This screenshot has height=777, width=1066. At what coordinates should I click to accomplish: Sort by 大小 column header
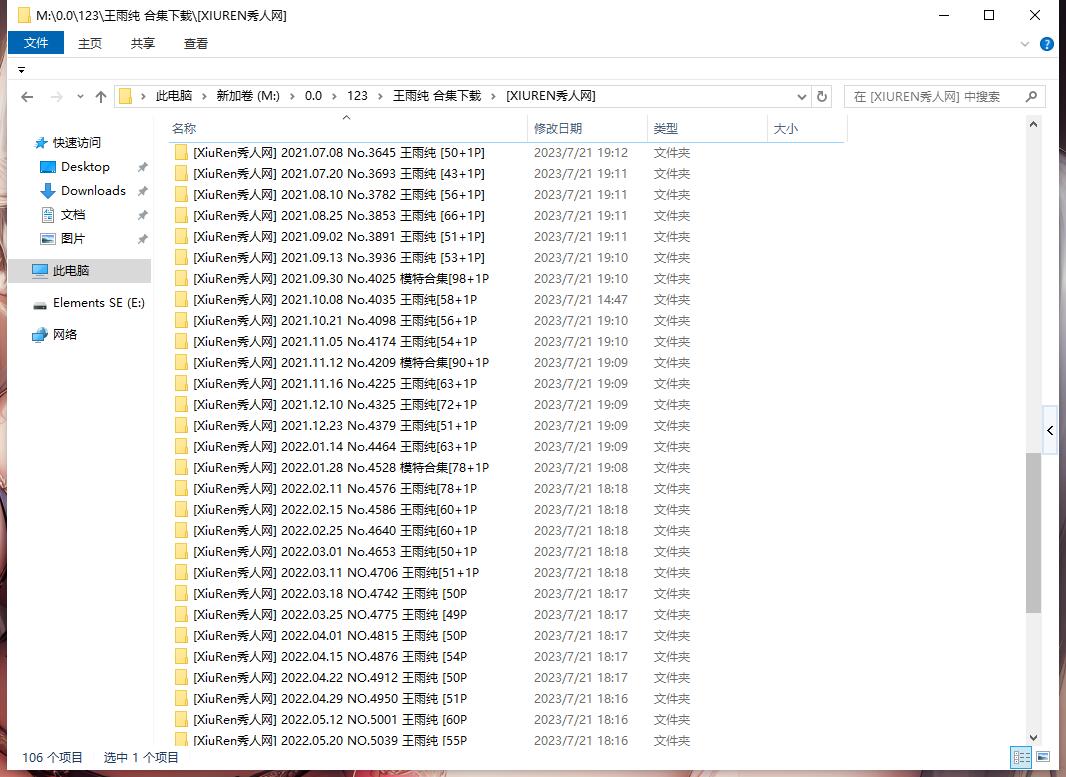coord(807,128)
